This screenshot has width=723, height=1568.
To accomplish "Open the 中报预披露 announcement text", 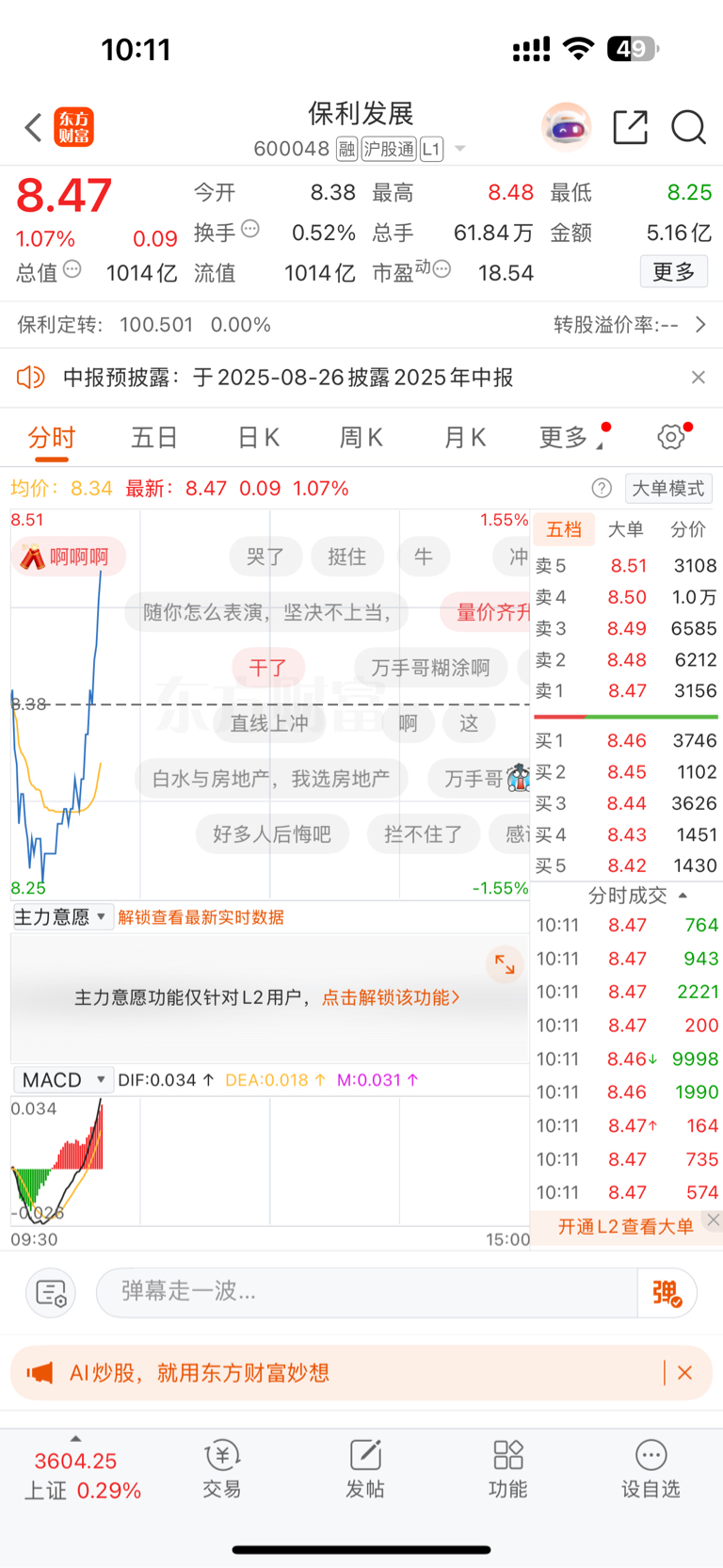I will click(x=288, y=378).
